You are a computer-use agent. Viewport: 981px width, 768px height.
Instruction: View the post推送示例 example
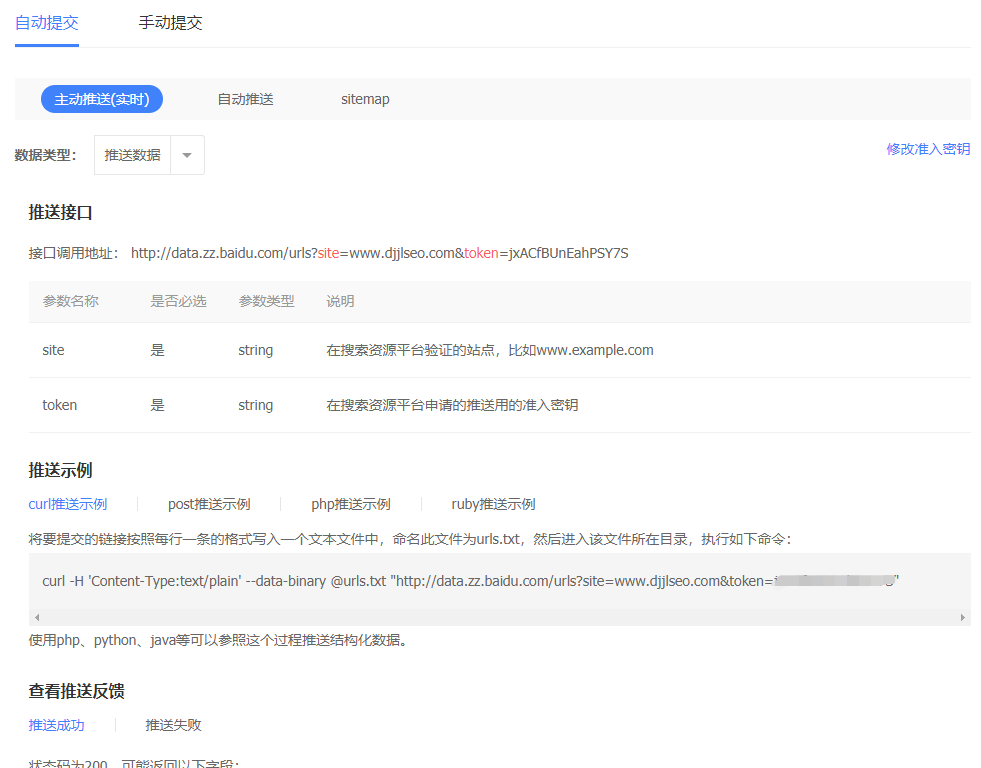pyautogui.click(x=209, y=504)
